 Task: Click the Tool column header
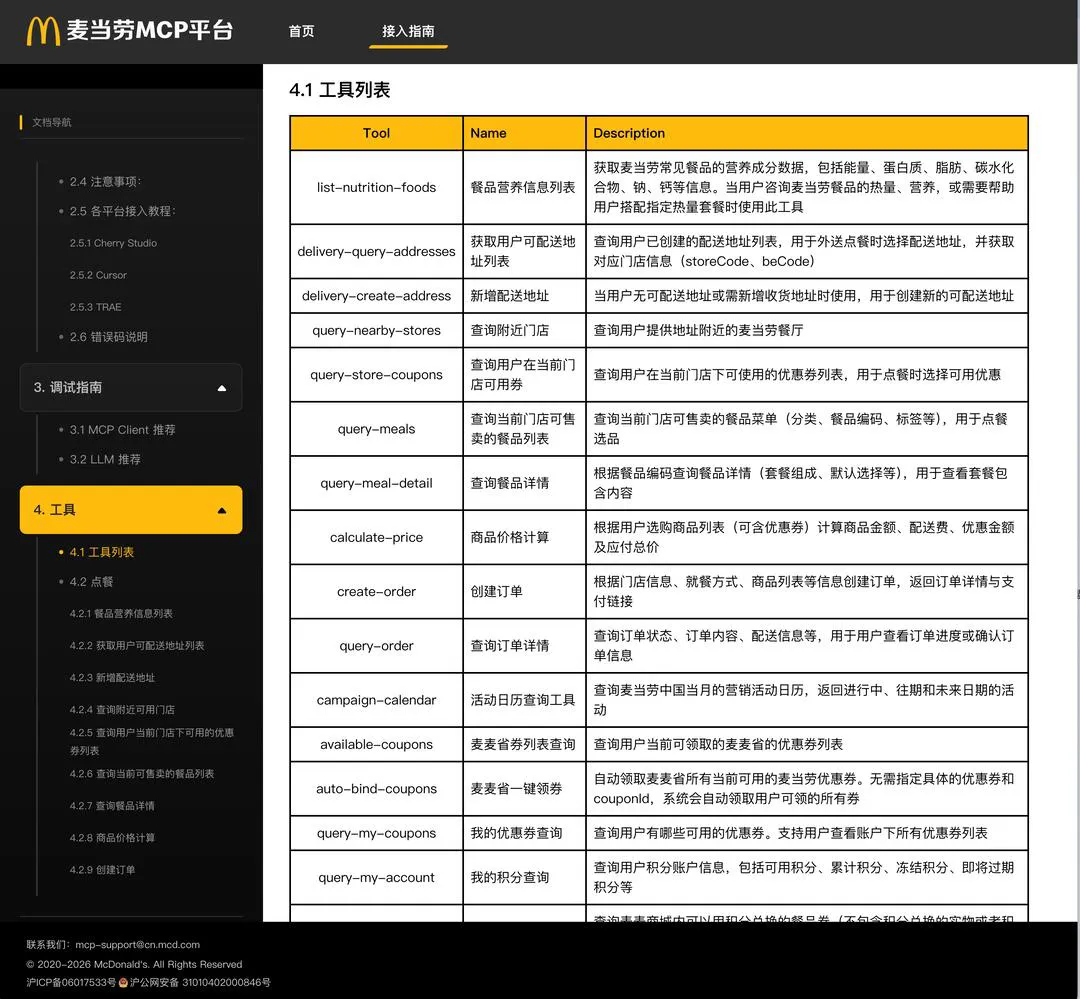coord(376,134)
